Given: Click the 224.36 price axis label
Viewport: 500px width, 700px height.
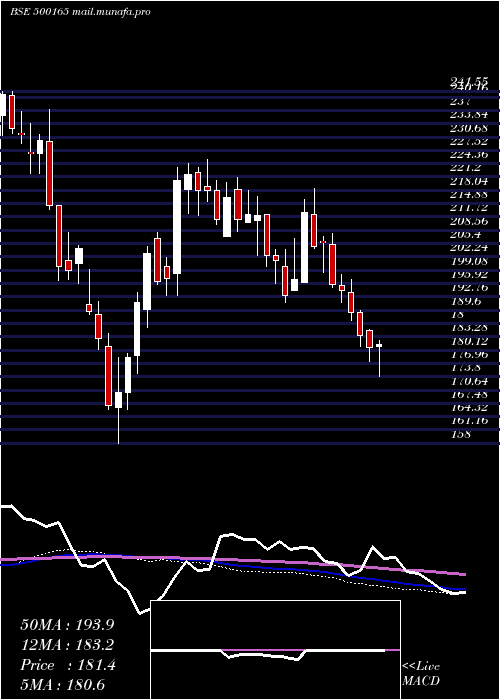Looking at the screenshot, I should (x=468, y=154).
